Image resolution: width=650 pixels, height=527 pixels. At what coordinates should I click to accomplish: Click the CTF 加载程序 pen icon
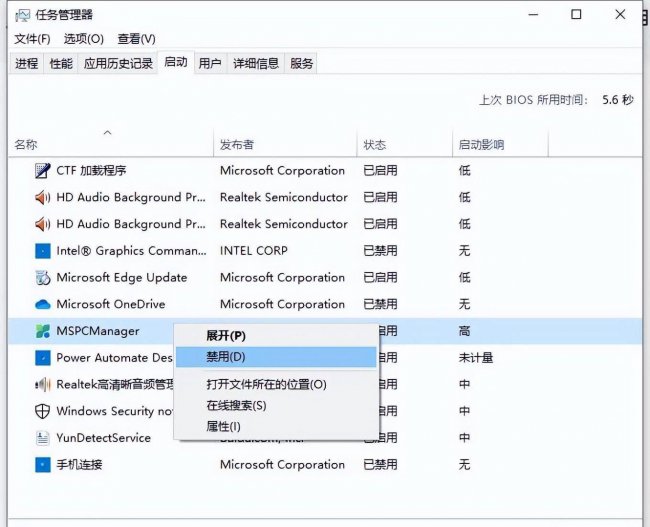point(43,170)
